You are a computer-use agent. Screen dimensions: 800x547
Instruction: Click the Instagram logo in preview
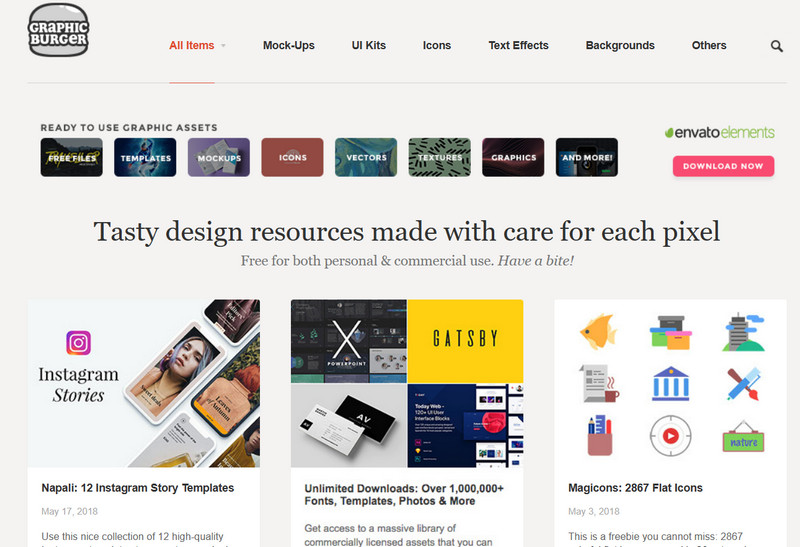(79, 342)
